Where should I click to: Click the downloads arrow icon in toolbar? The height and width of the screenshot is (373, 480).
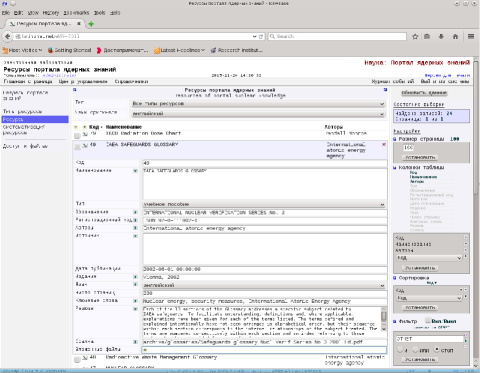coord(441,36)
